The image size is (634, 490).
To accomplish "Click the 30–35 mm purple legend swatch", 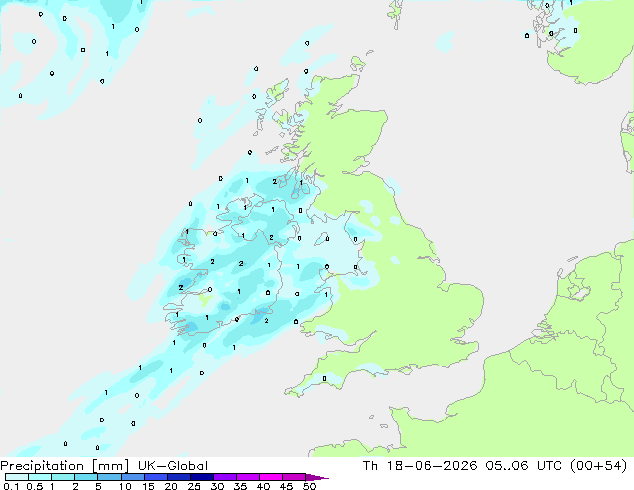I will point(225,477).
